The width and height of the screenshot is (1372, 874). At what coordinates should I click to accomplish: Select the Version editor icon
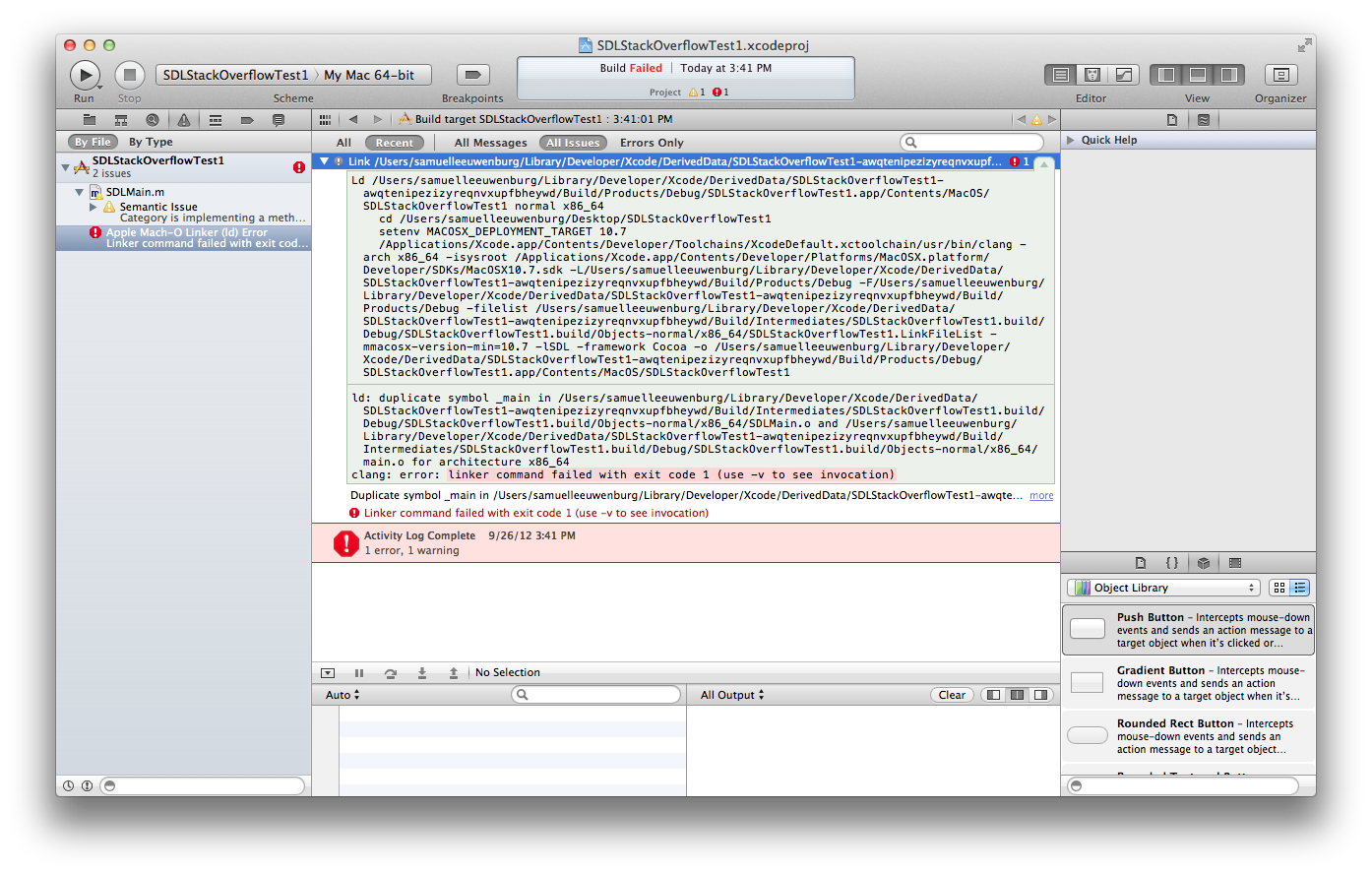point(1124,75)
